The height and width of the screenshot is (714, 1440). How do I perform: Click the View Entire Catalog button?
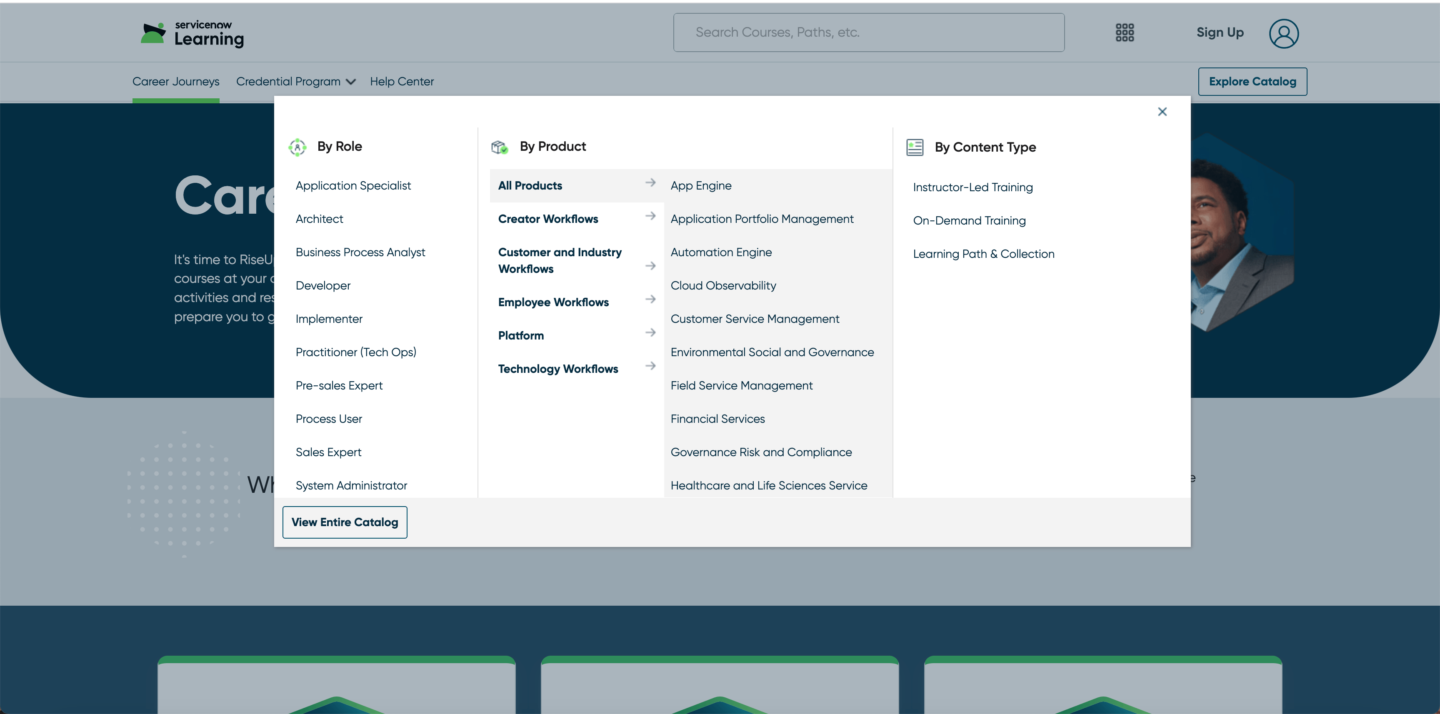click(345, 522)
